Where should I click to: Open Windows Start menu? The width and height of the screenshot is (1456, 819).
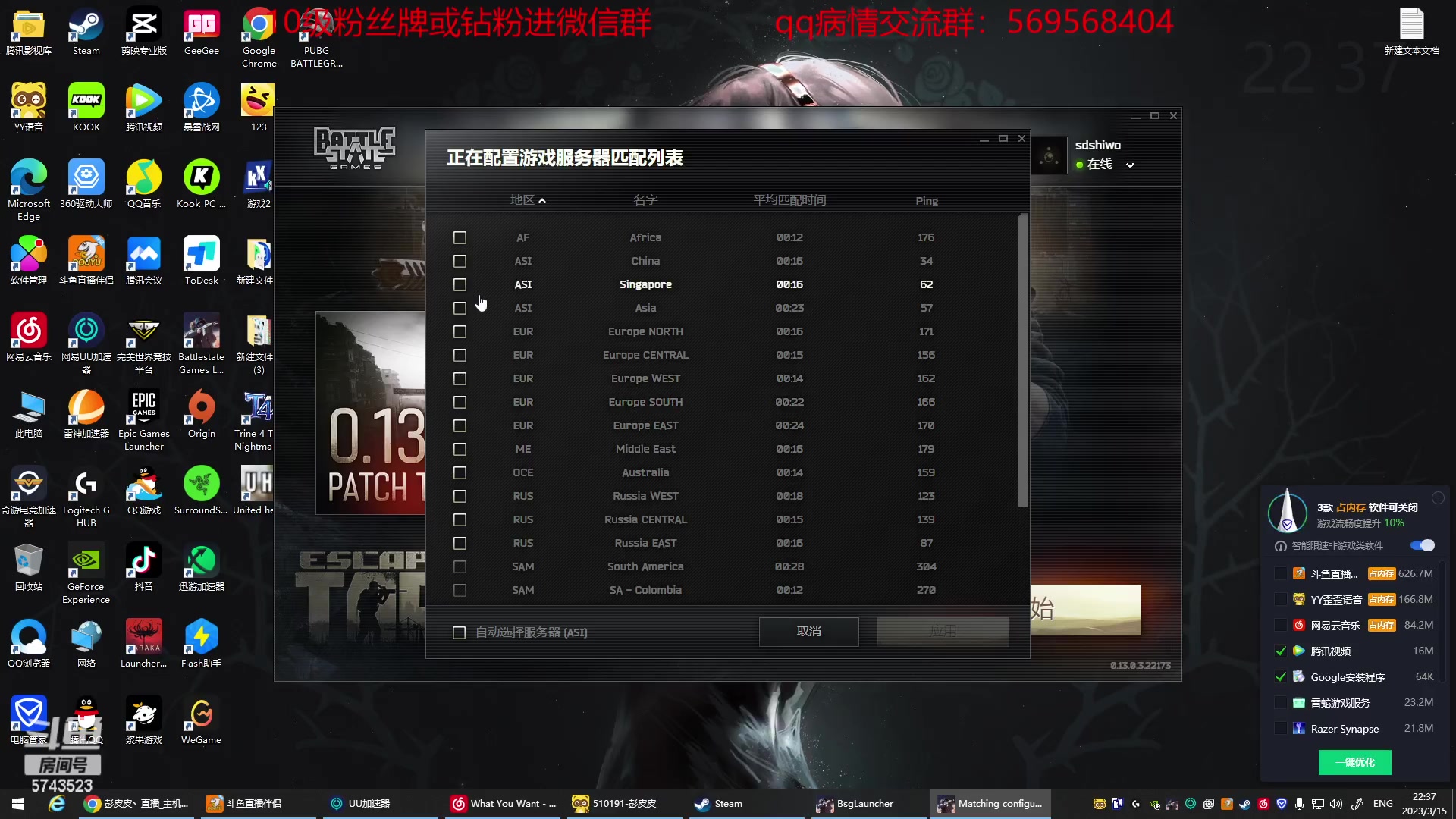[x=18, y=804]
